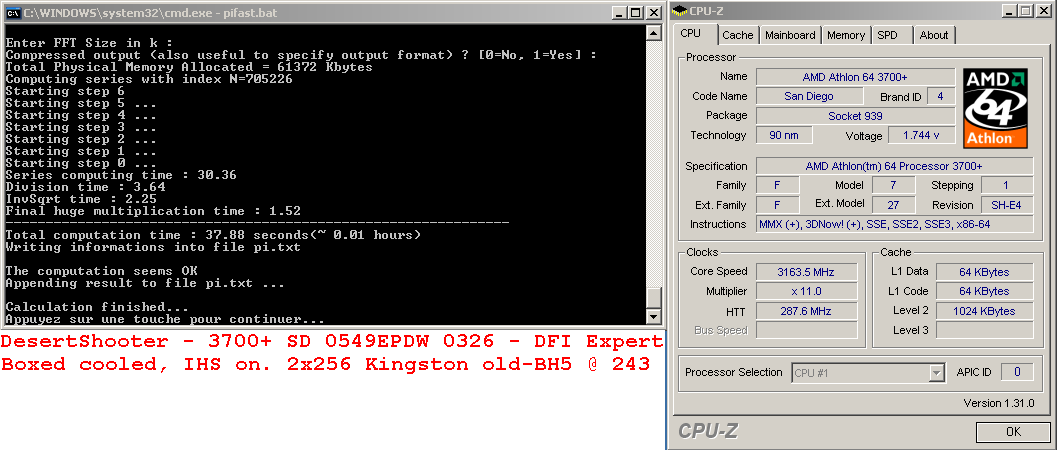
Task: Click the empty Bus Speed field
Action: pos(807,330)
